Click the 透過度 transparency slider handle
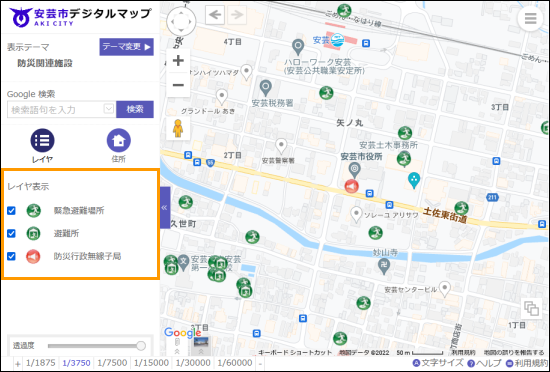Viewport: 550px width, 372px height. coord(141,346)
